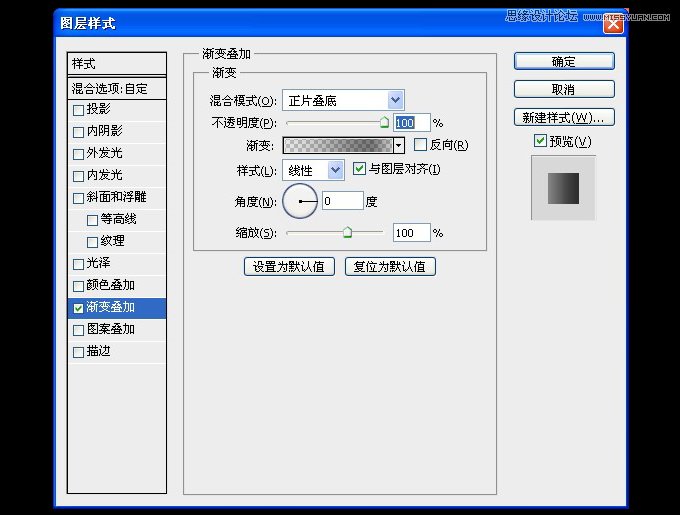
Task: Select the 内发光 row label
Action: tap(105, 175)
